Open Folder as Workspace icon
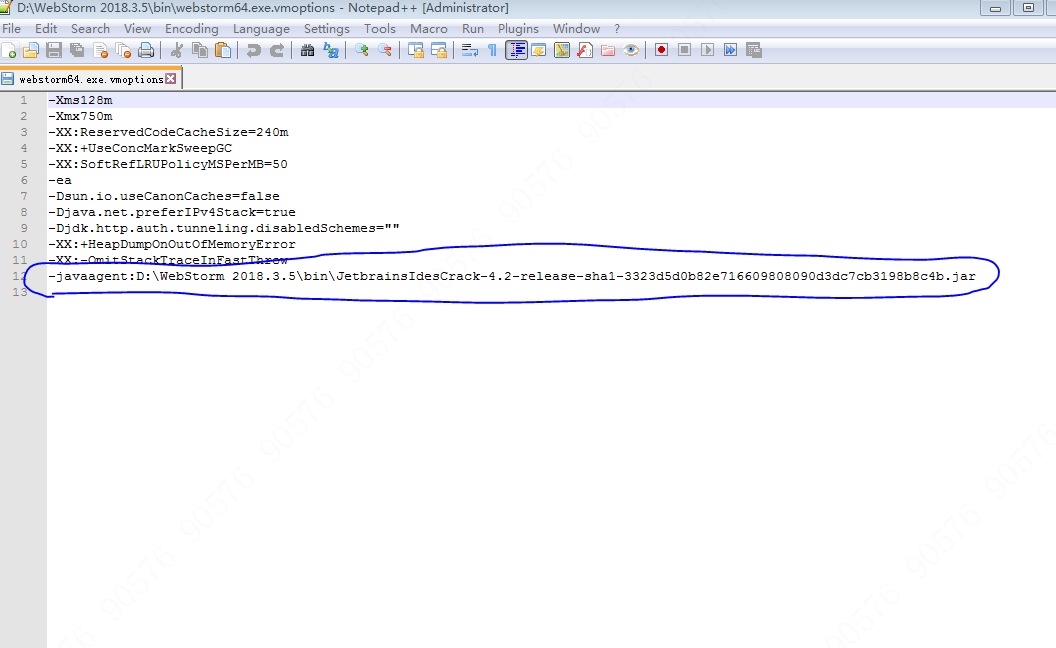This screenshot has height=648, width=1056. (608, 51)
